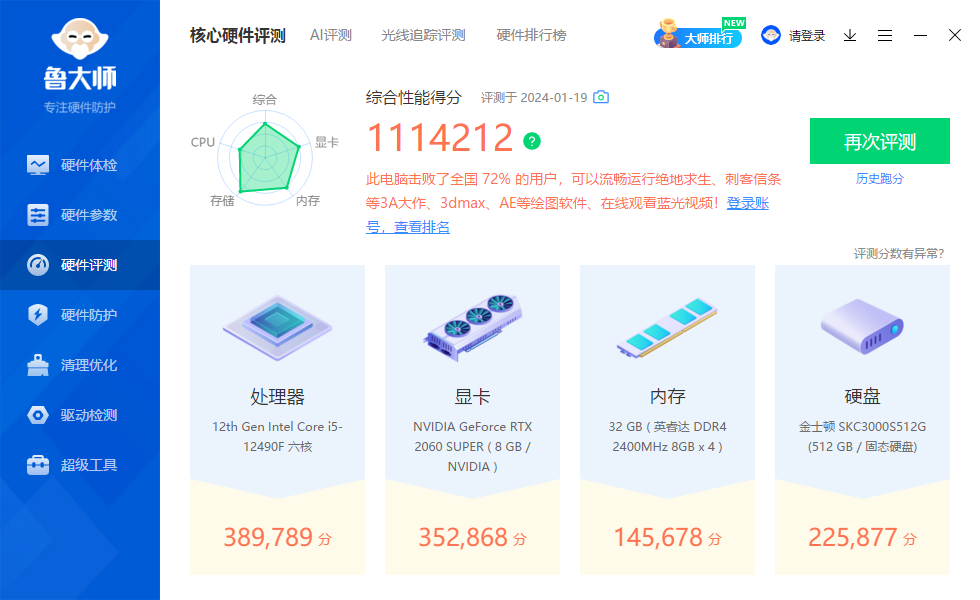Click the CPU label on radar chart
This screenshot has width=980, height=600.
click(202, 142)
